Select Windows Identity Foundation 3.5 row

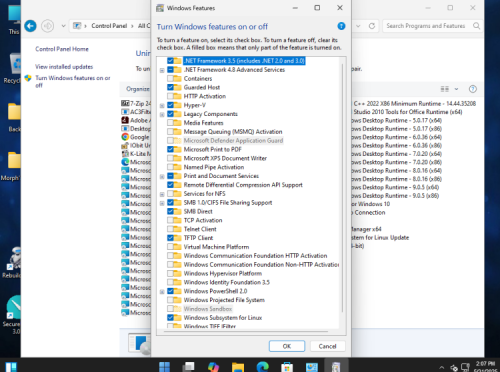point(227,282)
